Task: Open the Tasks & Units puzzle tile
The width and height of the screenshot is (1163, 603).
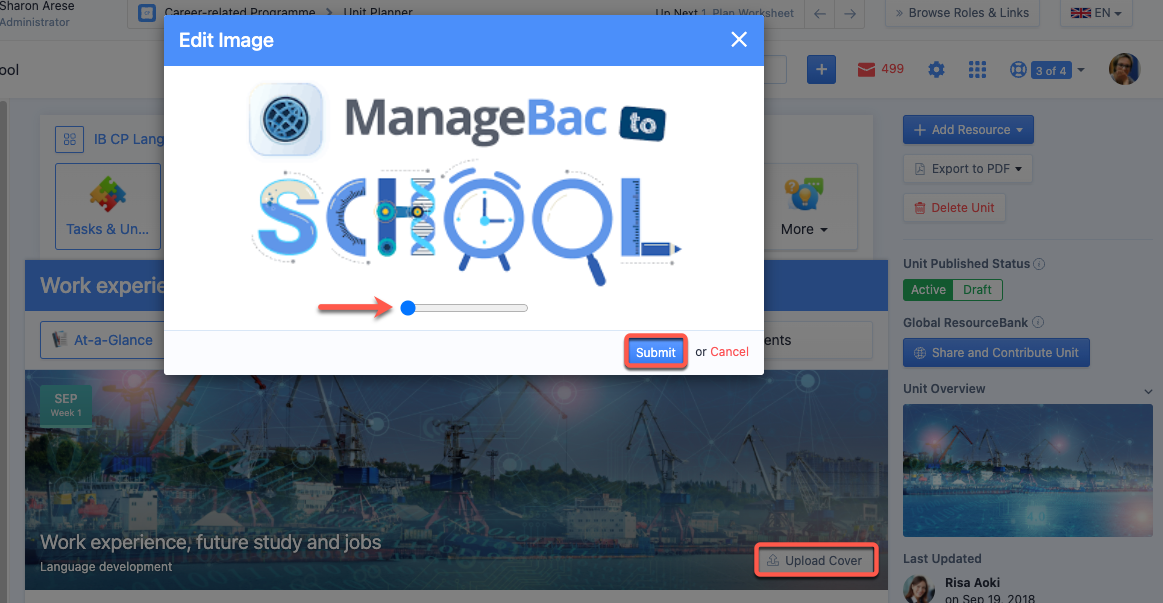Action: (108, 206)
